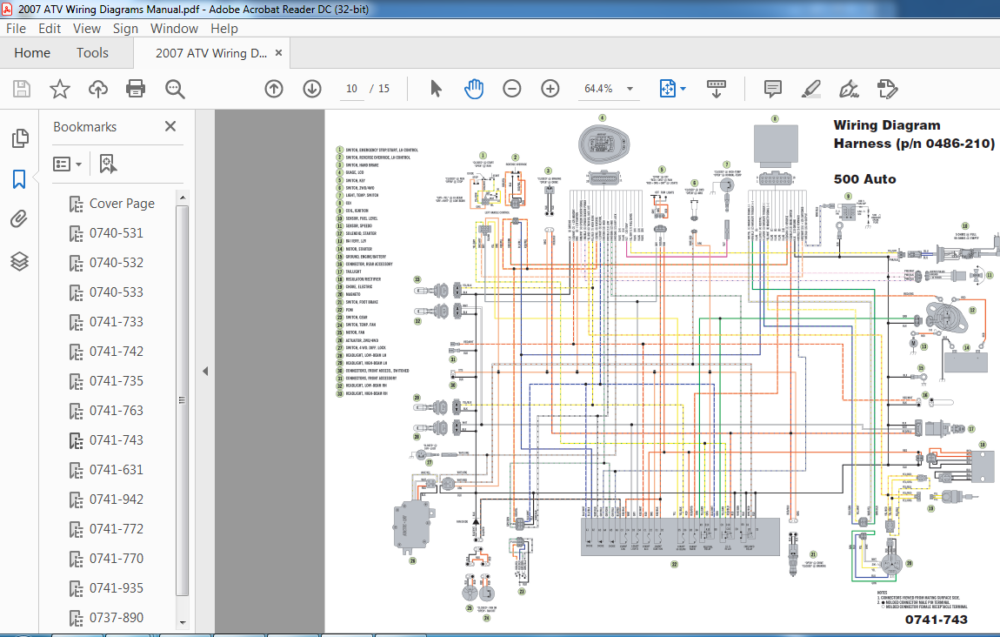Print the document with printer icon
1000x637 pixels.
tap(136, 89)
